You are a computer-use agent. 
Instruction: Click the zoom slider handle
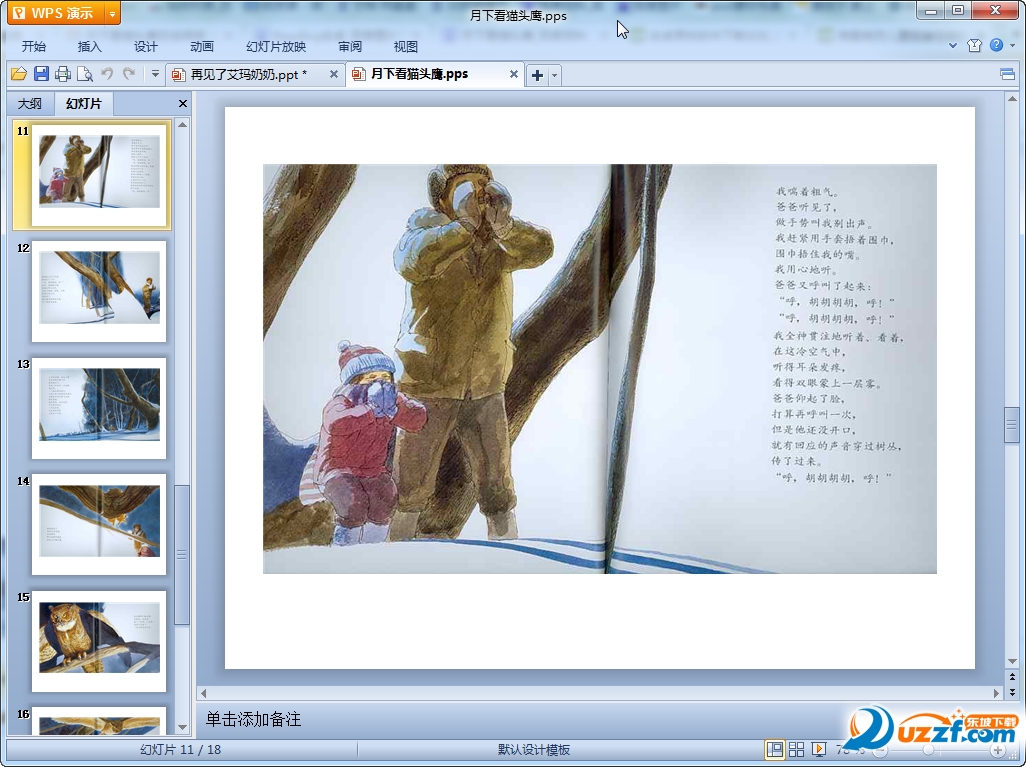pos(929,750)
